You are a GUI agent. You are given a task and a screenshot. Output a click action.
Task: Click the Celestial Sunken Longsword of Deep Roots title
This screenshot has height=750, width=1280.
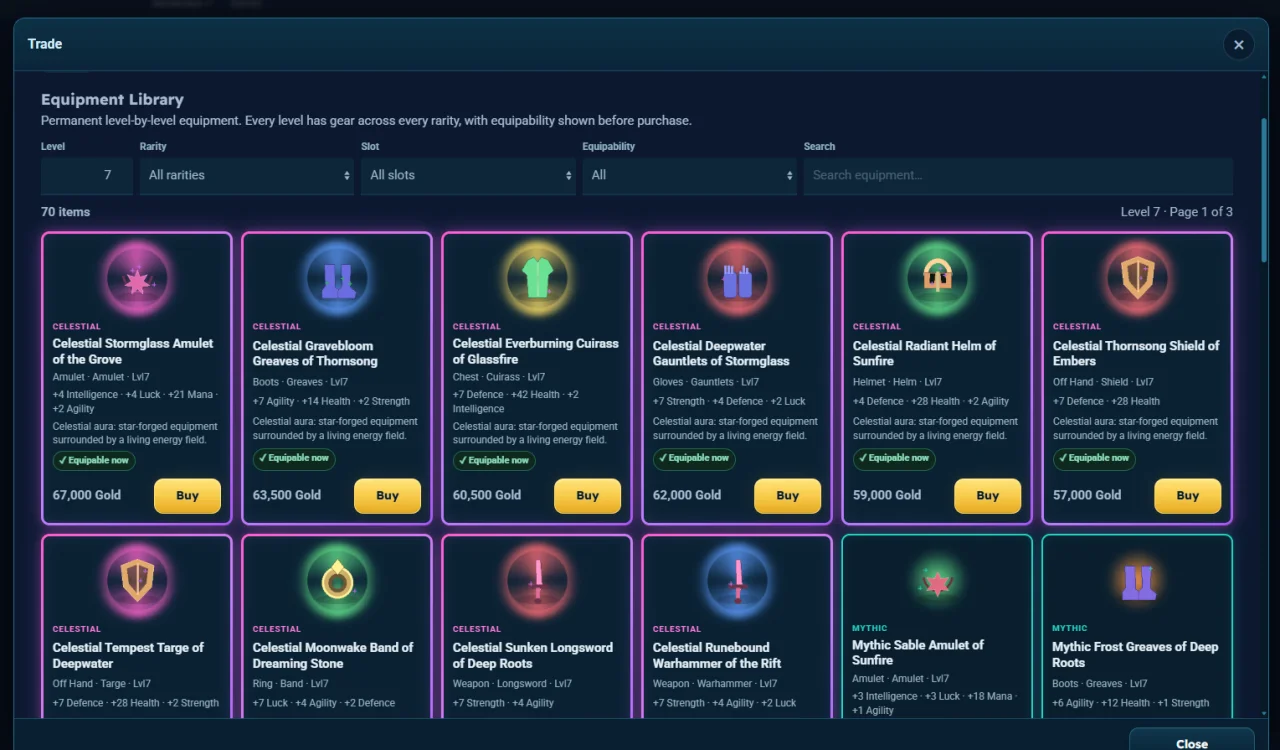(x=533, y=655)
